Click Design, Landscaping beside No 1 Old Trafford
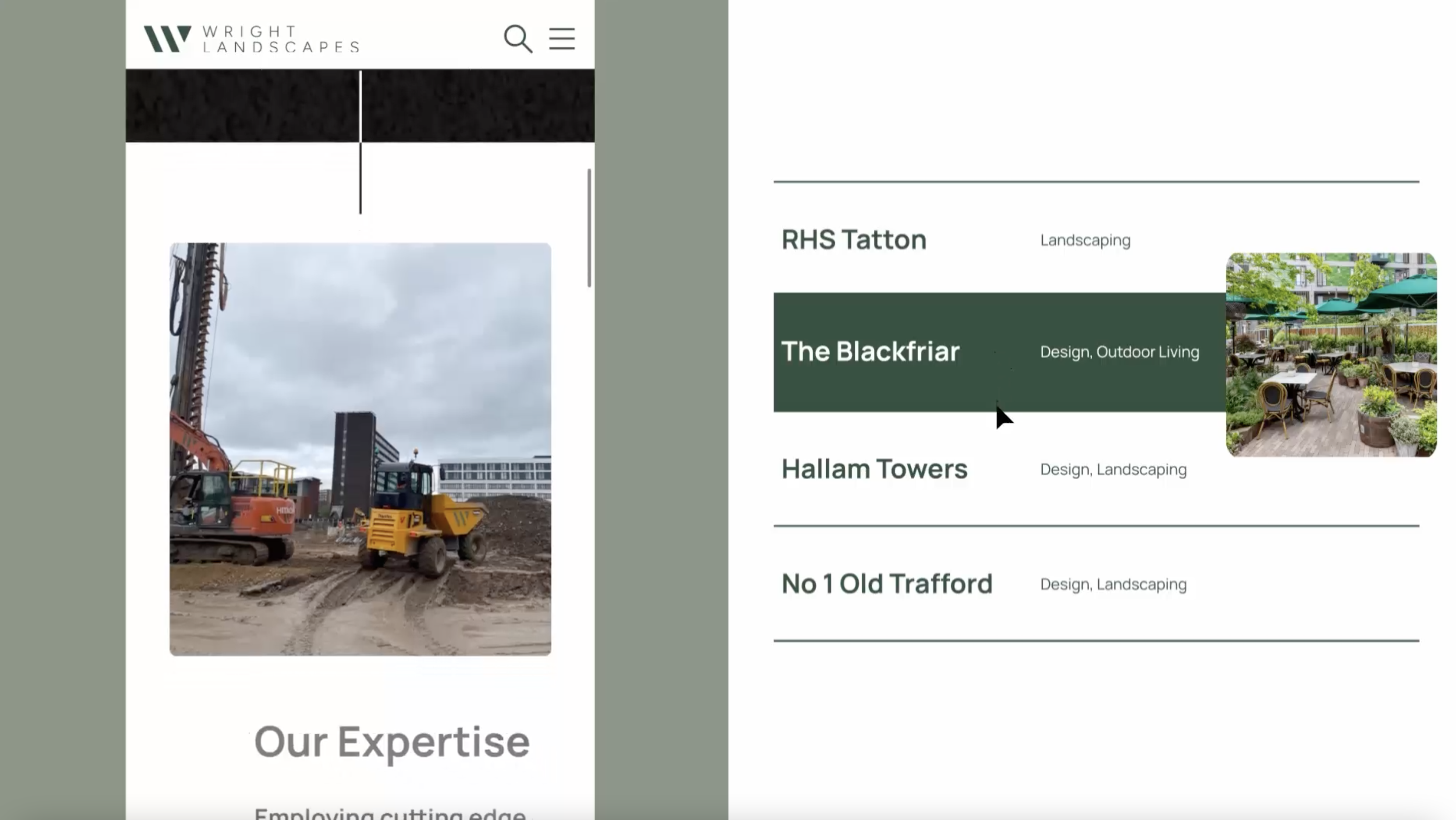This screenshot has height=820, width=1456. (1113, 584)
